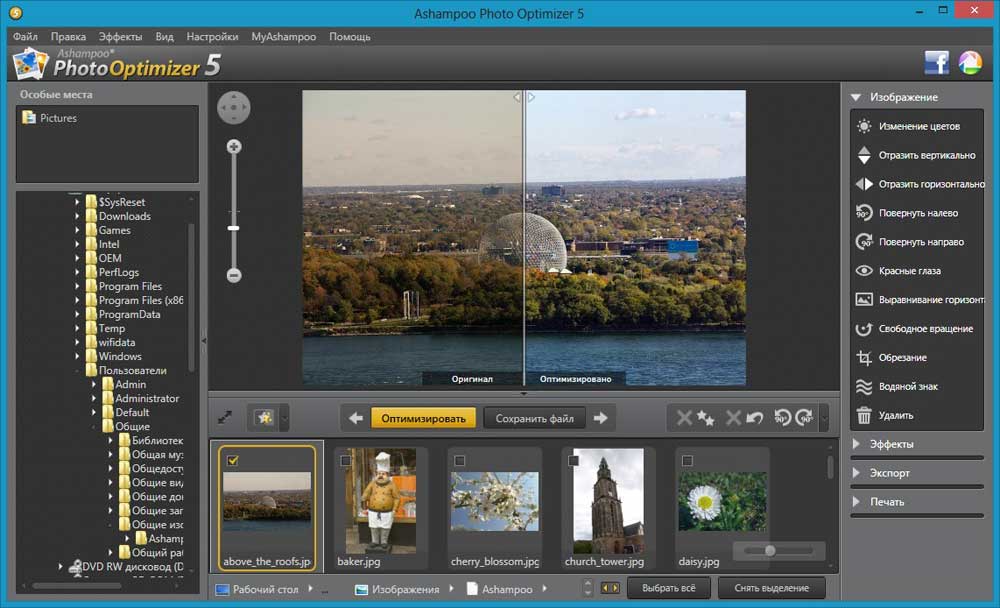Open the Facebook share icon
Viewport: 1000px width, 608px height.
click(936, 63)
